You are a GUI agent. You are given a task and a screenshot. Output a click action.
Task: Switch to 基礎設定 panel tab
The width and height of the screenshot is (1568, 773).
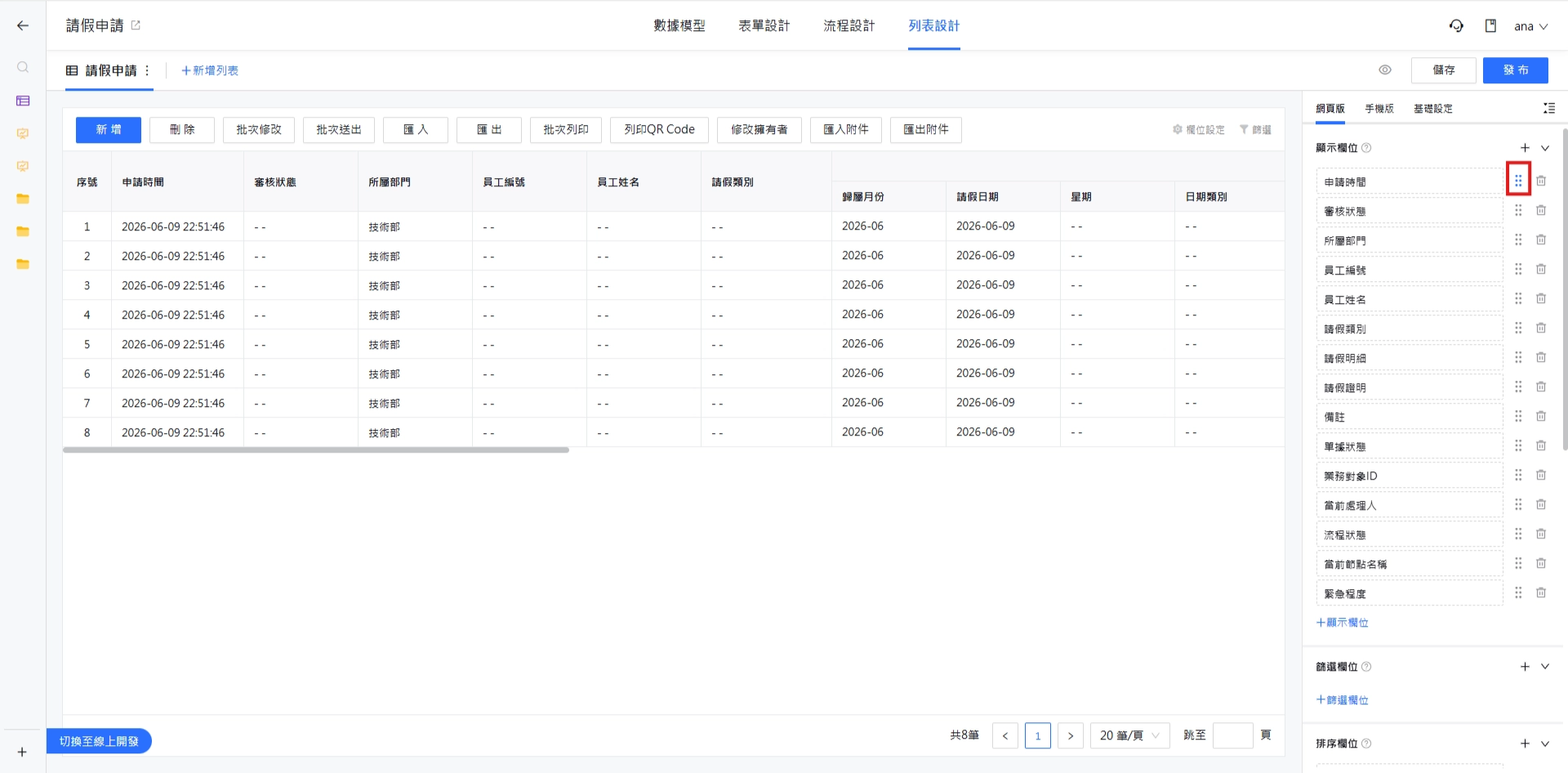pos(1433,108)
